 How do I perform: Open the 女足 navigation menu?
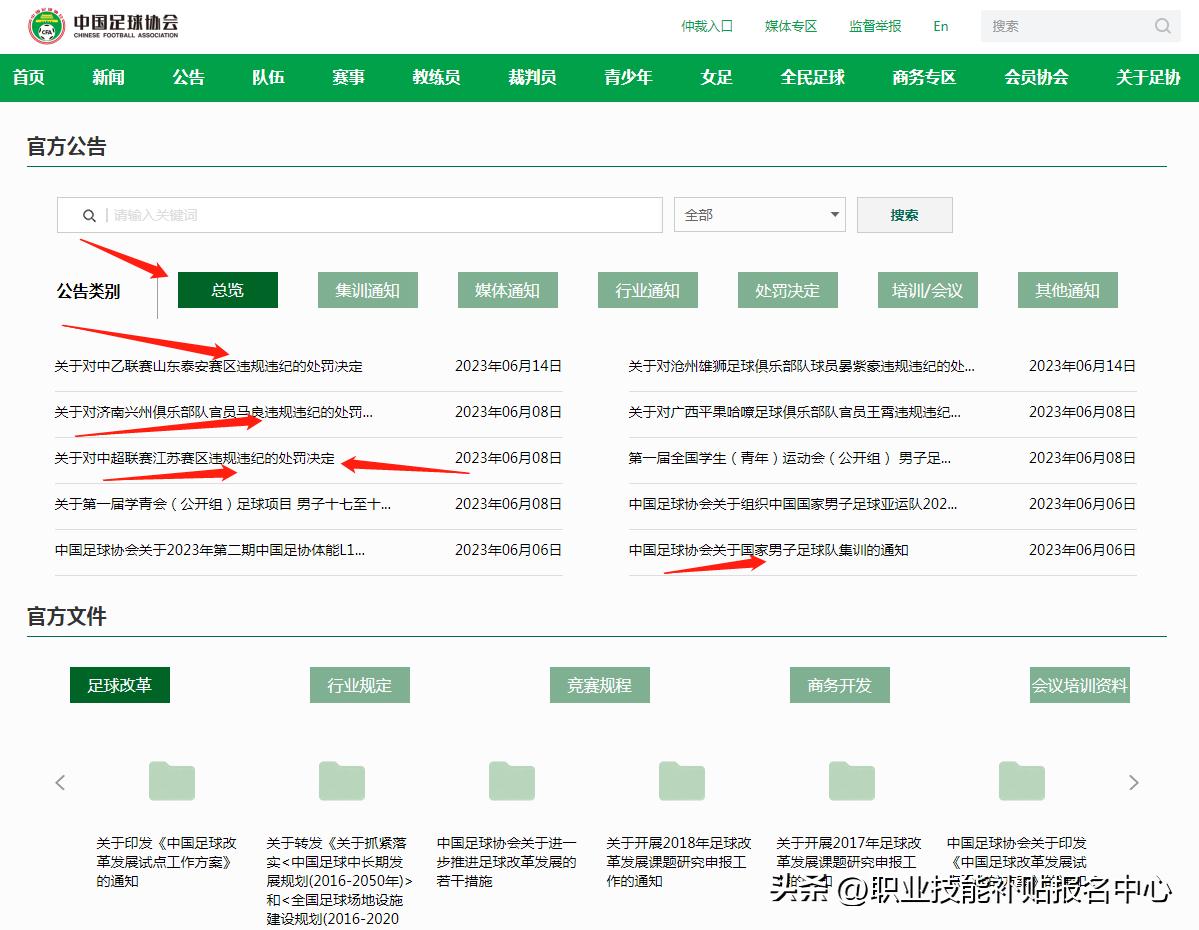coord(716,77)
